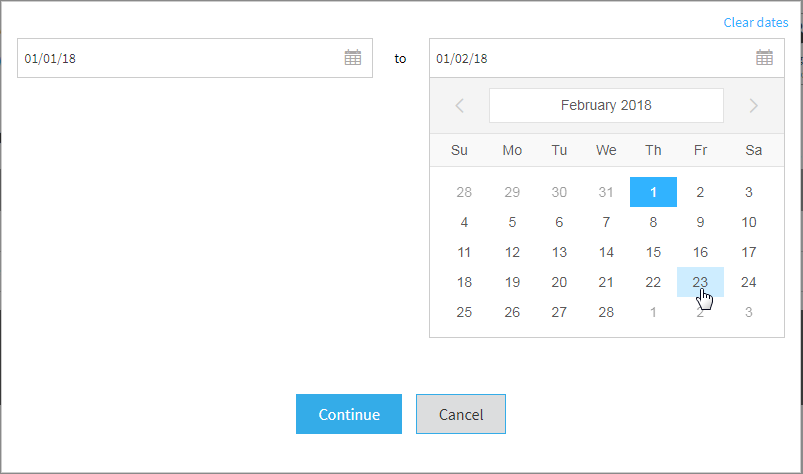Viewport: 803px width, 474px height.
Task: Select February 1 highlighted date
Action: [x=653, y=192]
